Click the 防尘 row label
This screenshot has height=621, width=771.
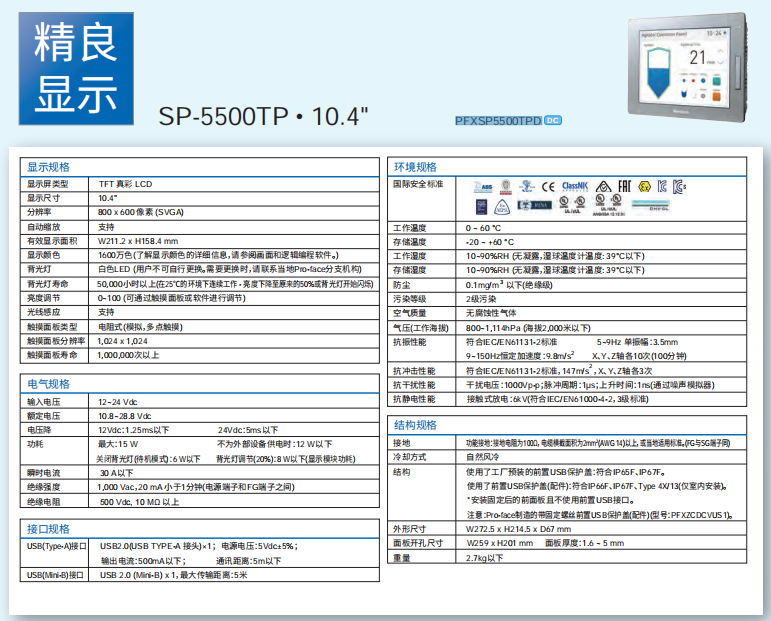pyautogui.click(x=402, y=285)
